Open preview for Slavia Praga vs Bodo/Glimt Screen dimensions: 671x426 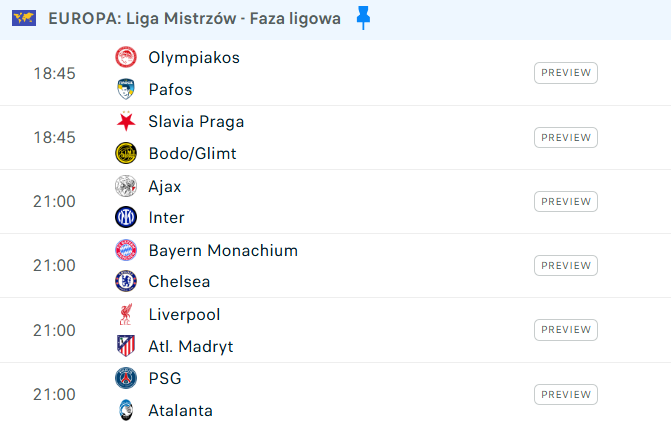[566, 137]
